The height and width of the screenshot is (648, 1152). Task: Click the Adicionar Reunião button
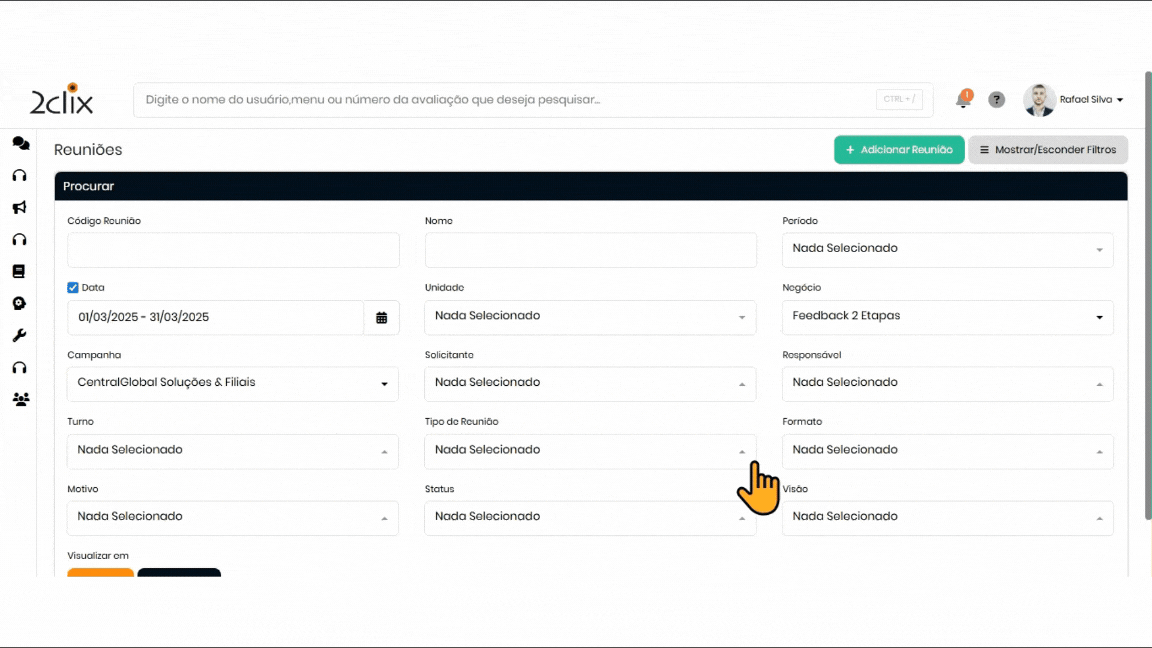pyautogui.click(x=898, y=150)
